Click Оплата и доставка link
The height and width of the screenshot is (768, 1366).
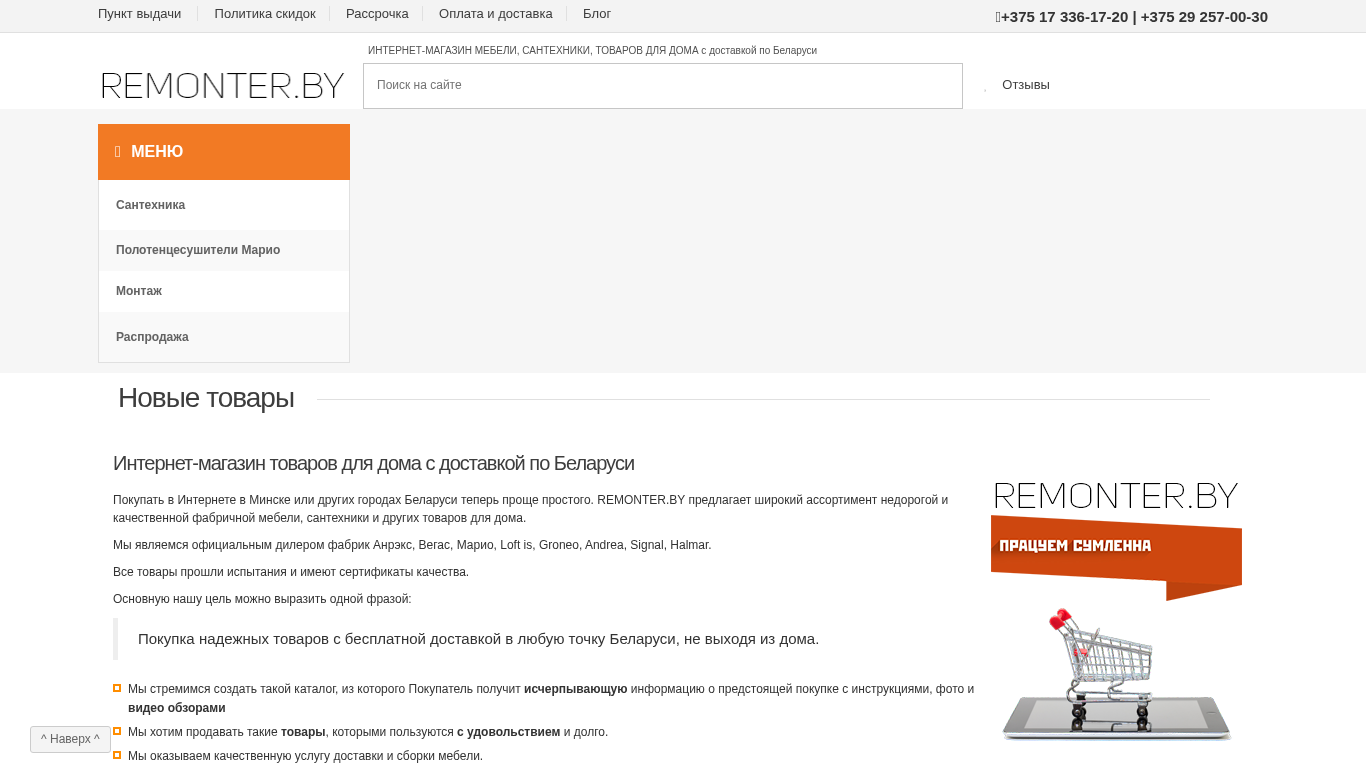coord(495,14)
